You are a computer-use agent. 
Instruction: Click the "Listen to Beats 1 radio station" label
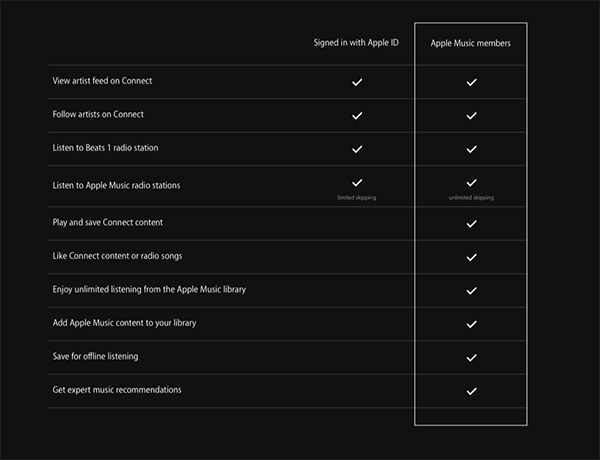pyautogui.click(x=105, y=148)
